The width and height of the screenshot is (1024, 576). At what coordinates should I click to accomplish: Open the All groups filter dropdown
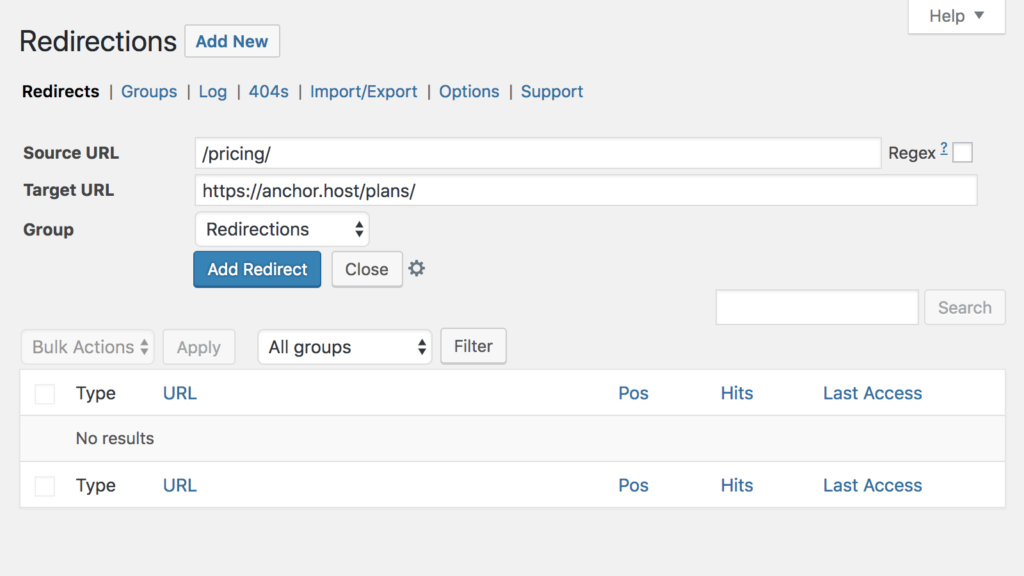point(345,347)
